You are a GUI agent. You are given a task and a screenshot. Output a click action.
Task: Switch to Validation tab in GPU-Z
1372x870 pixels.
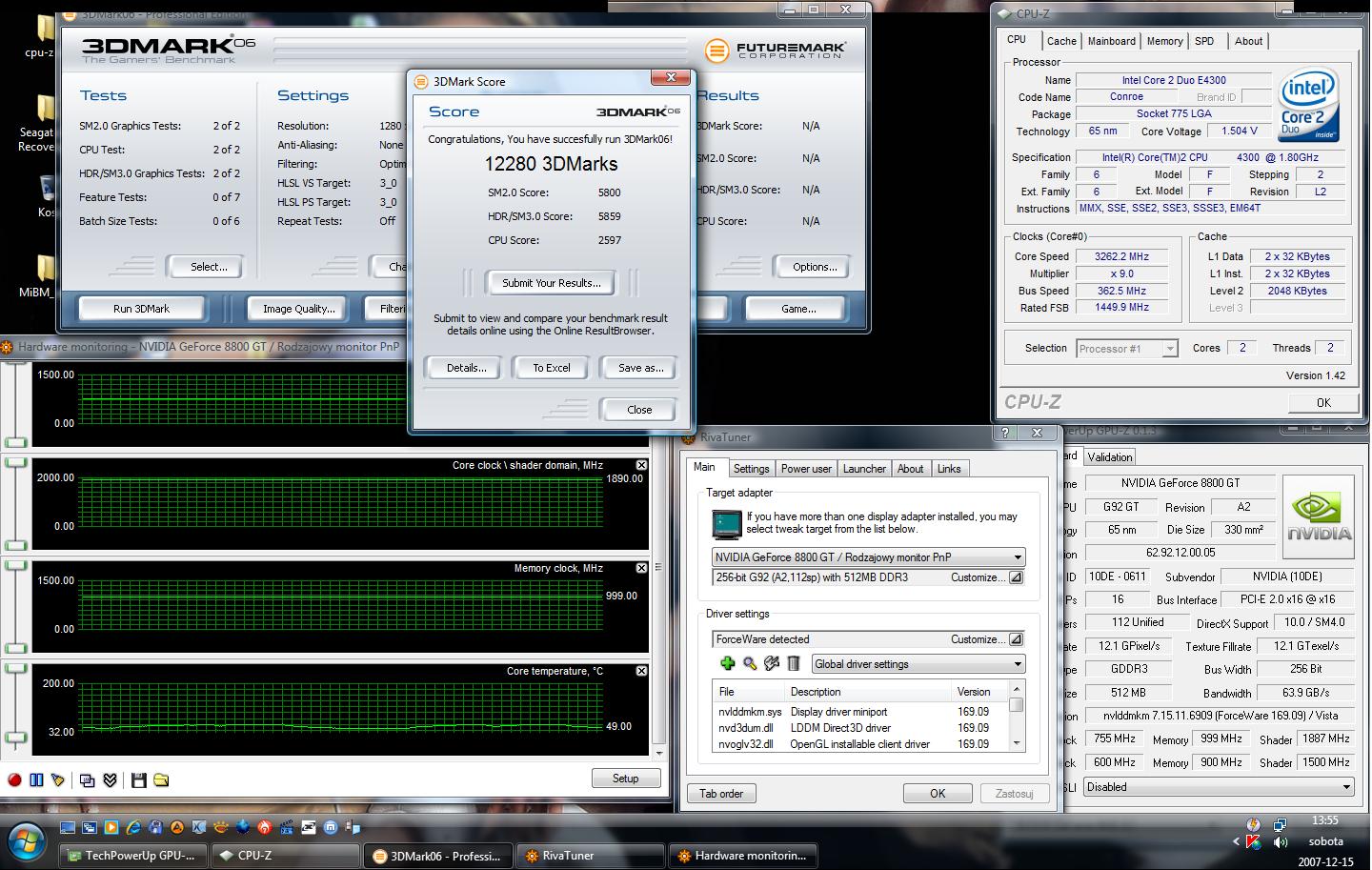[x=1110, y=457]
